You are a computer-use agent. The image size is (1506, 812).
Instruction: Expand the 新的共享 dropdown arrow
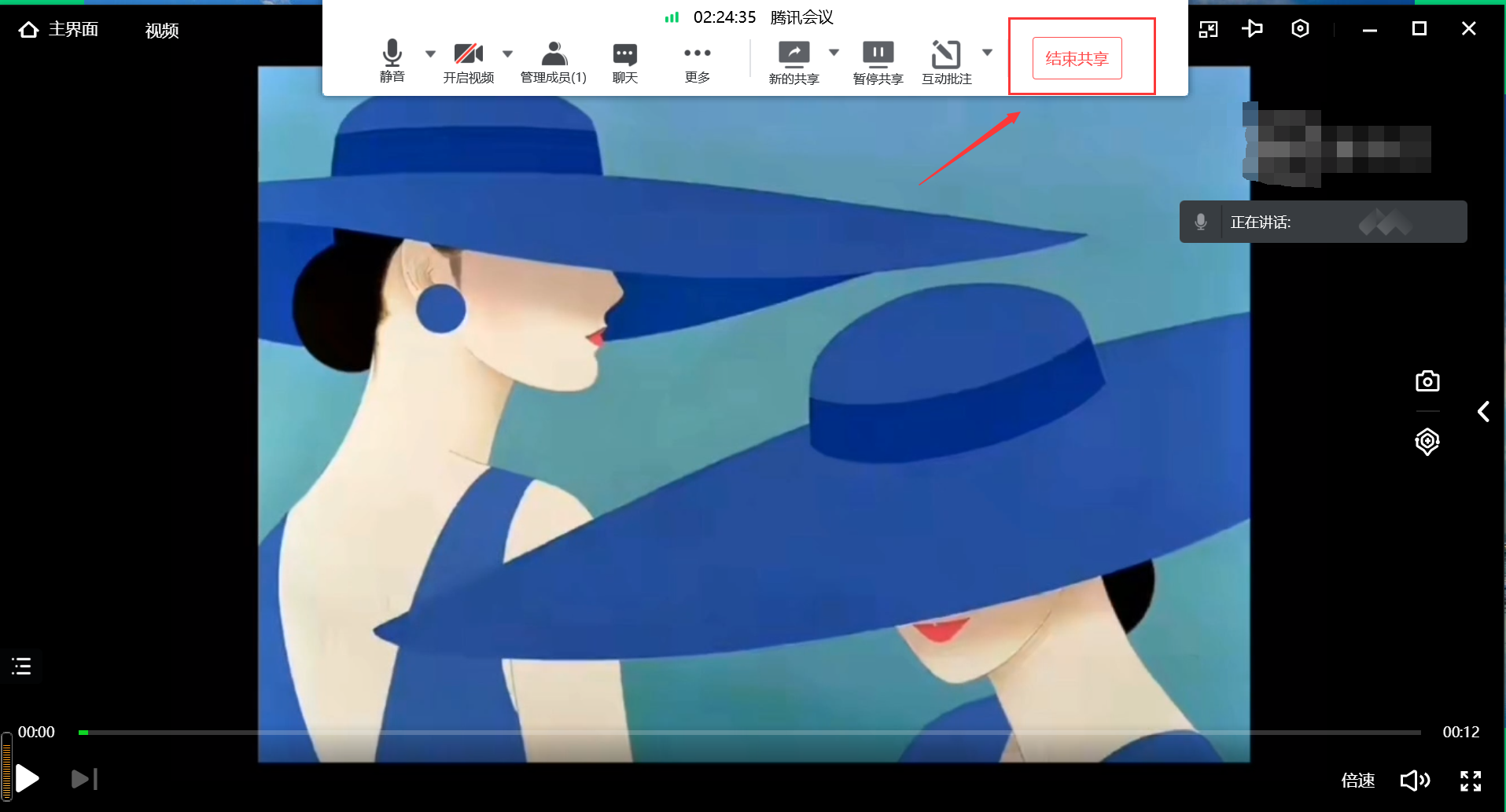point(834,53)
